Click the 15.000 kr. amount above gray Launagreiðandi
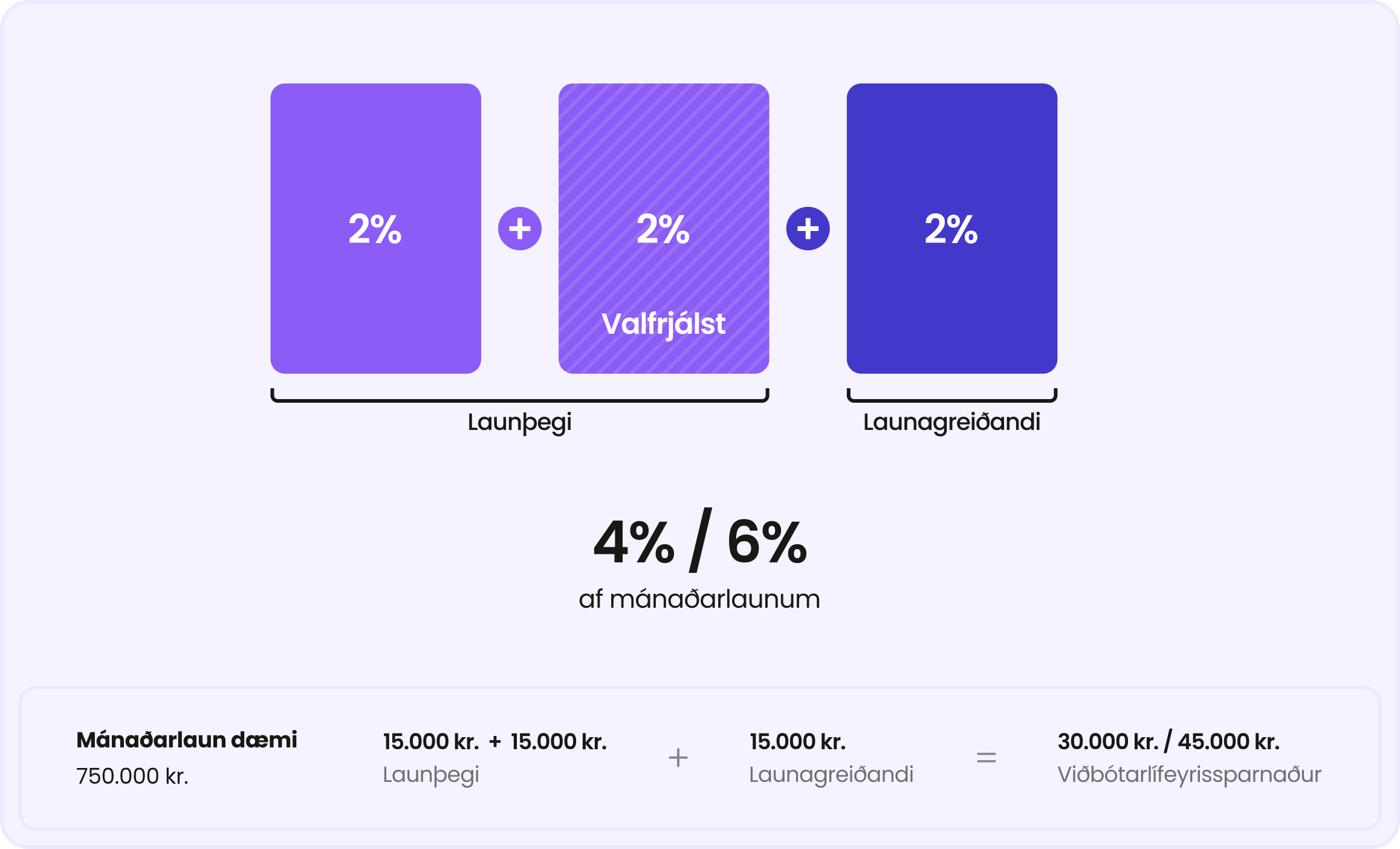 797,741
